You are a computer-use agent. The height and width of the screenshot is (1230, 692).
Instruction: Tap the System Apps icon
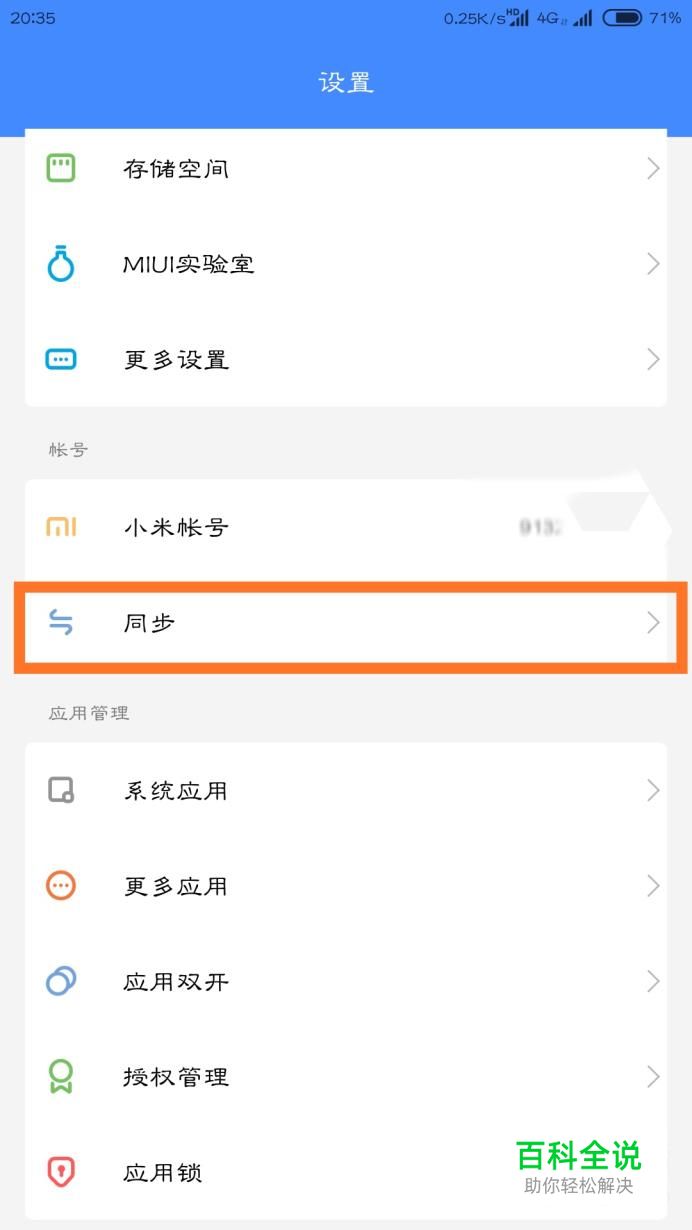pyautogui.click(x=61, y=790)
